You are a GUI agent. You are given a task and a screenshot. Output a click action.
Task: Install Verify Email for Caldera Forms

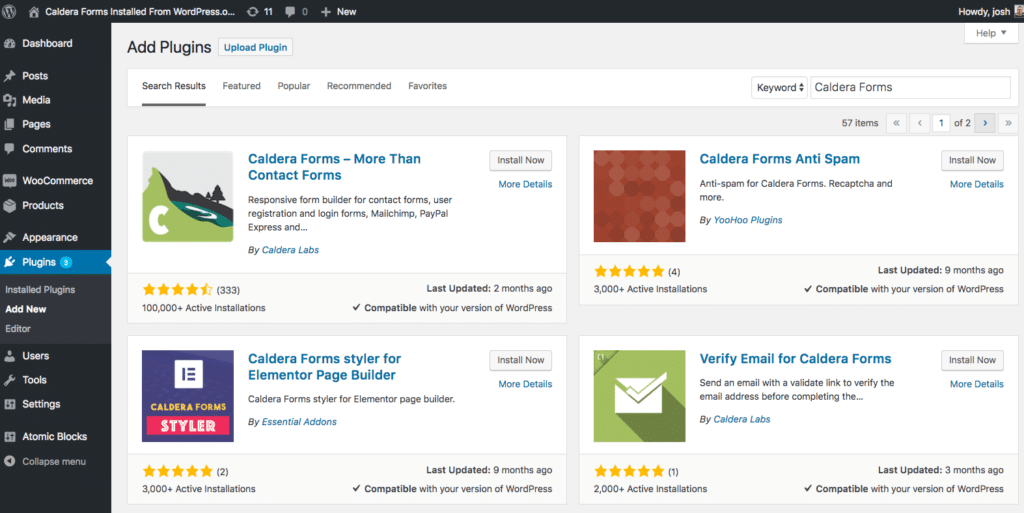coord(972,360)
